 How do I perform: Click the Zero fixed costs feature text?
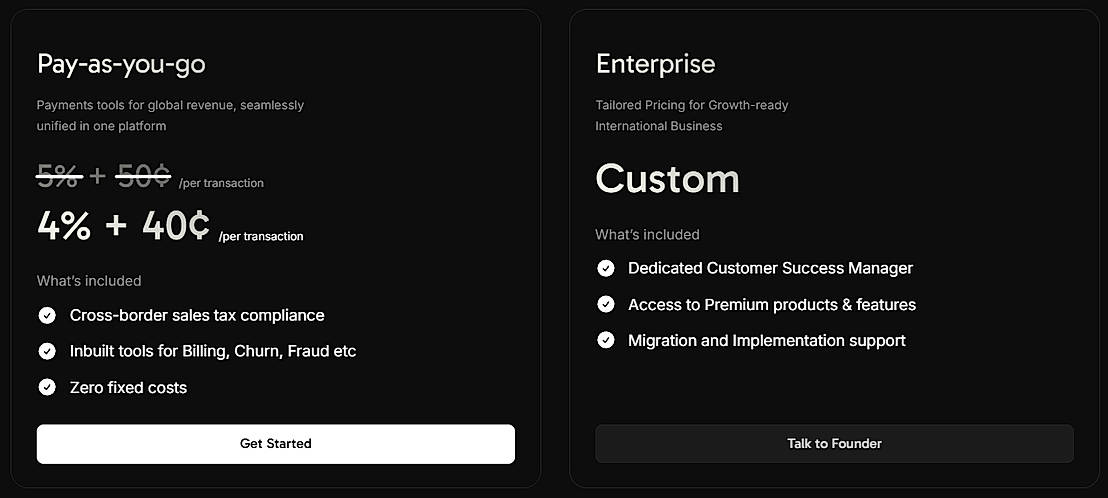128,388
